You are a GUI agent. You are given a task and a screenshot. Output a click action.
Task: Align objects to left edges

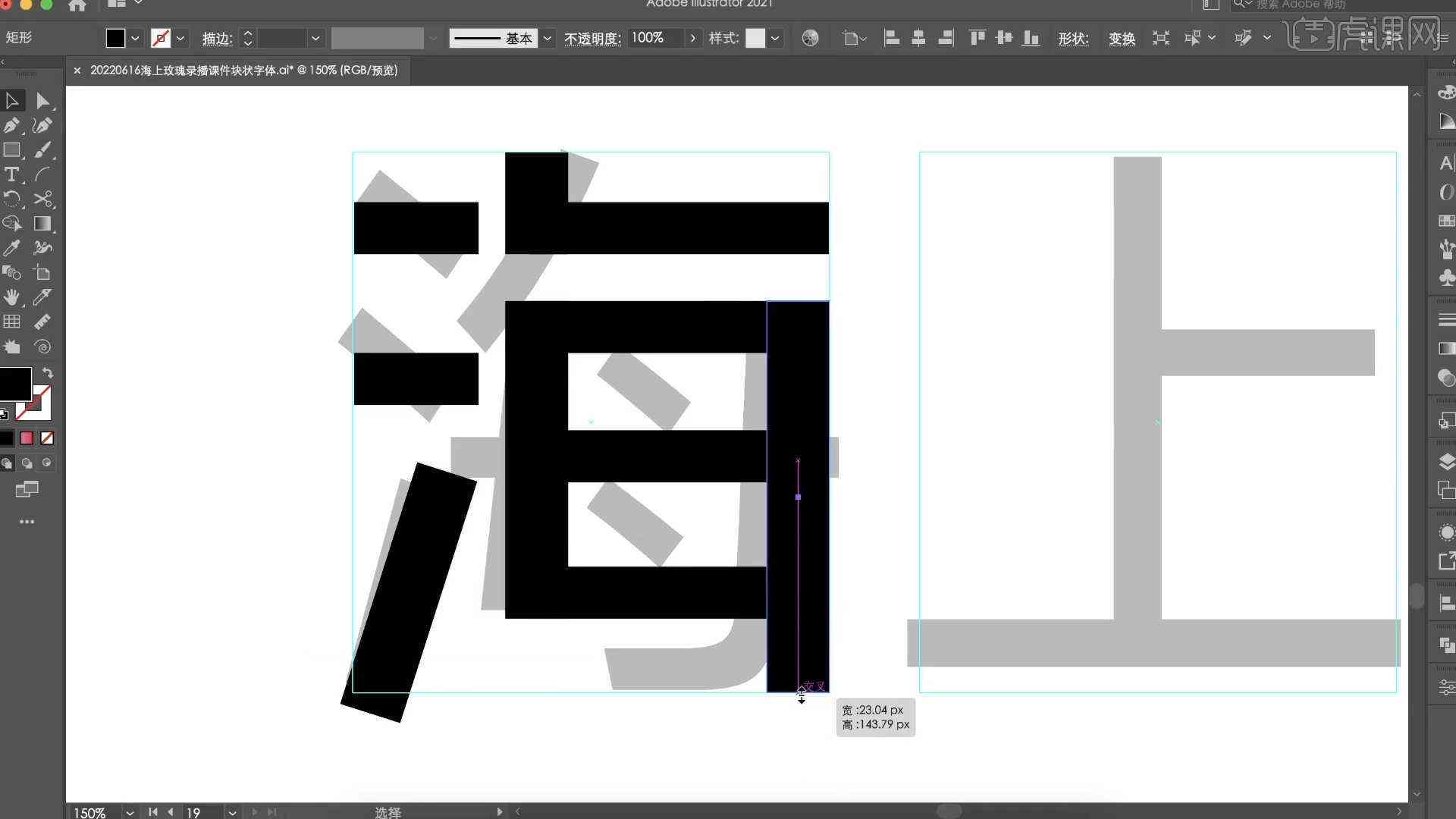coord(892,38)
